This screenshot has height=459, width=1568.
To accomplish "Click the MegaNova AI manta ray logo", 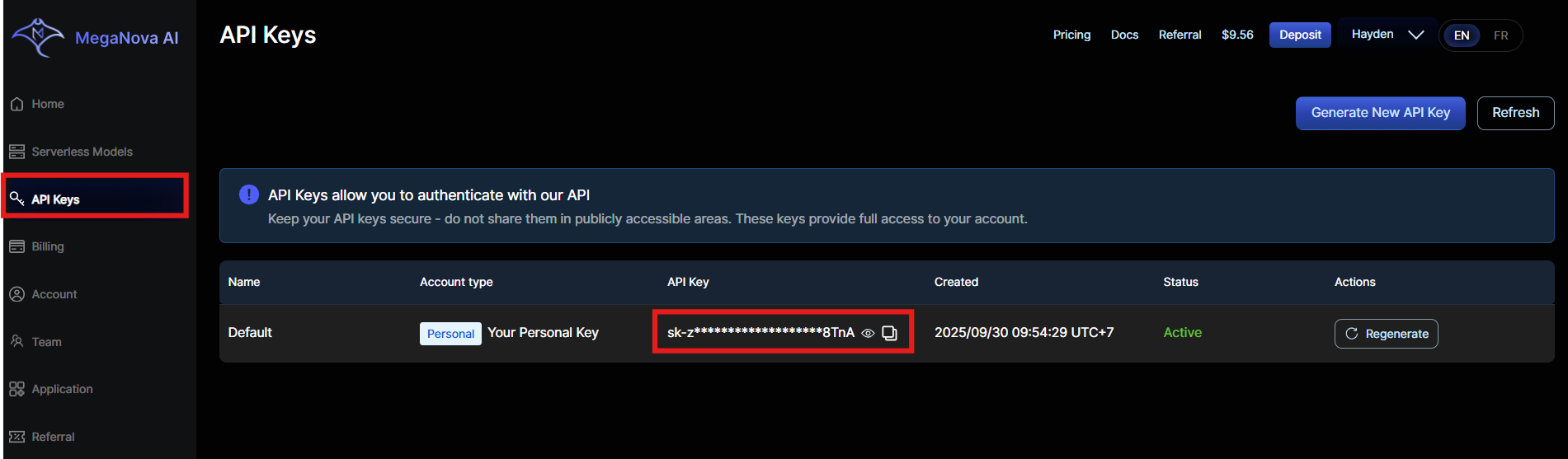I will pyautogui.click(x=38, y=37).
